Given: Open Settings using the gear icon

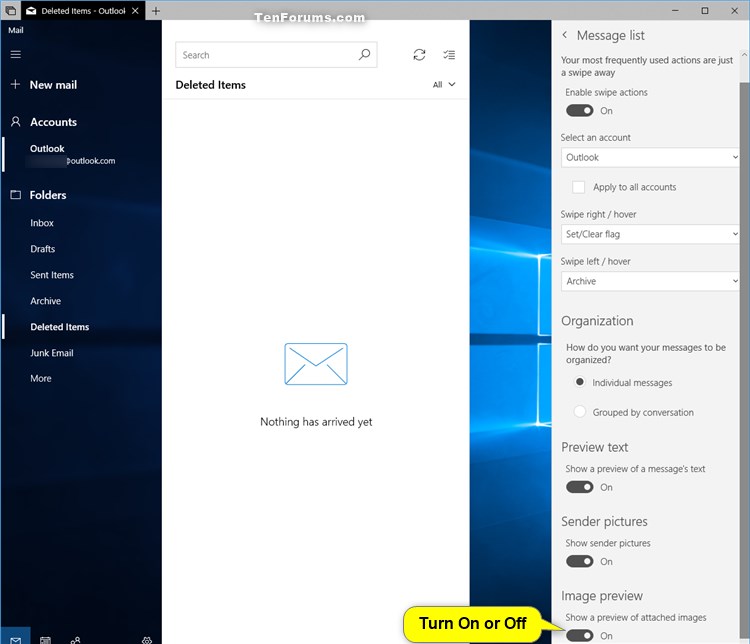Looking at the screenshot, I should tap(147, 640).
